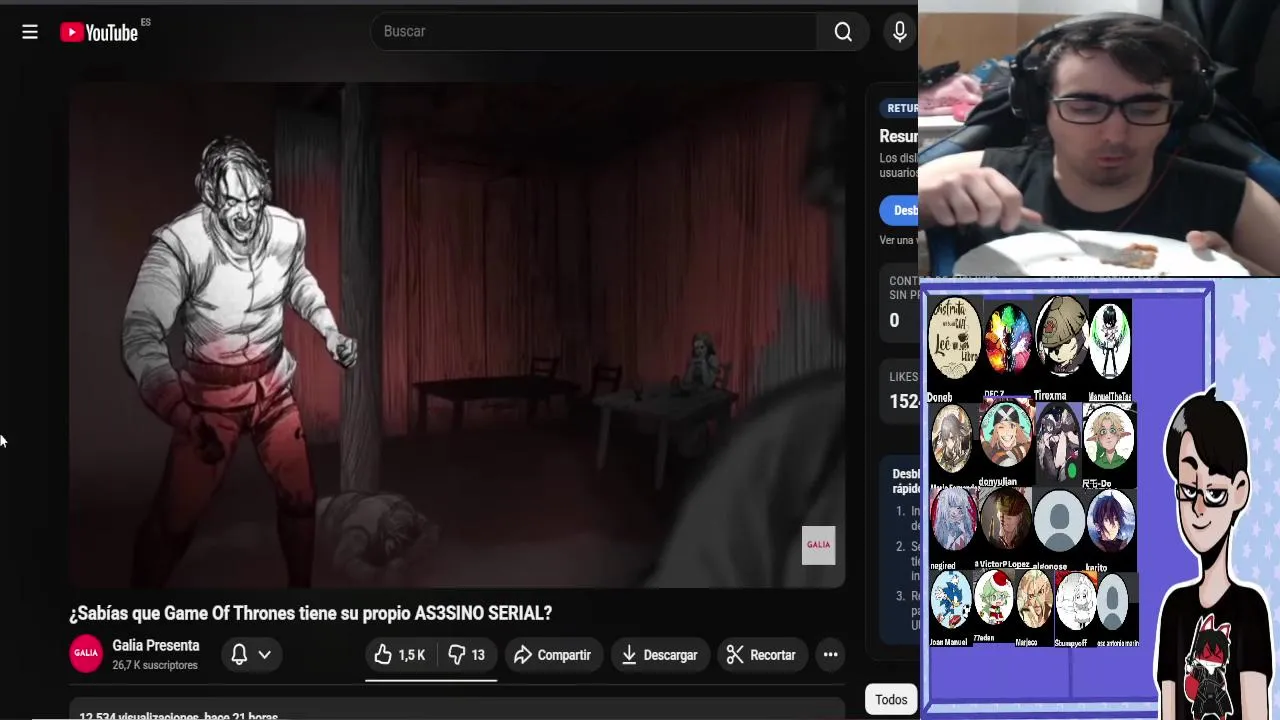Select the Todos filter chip
The image size is (1280, 720).
(x=891, y=700)
